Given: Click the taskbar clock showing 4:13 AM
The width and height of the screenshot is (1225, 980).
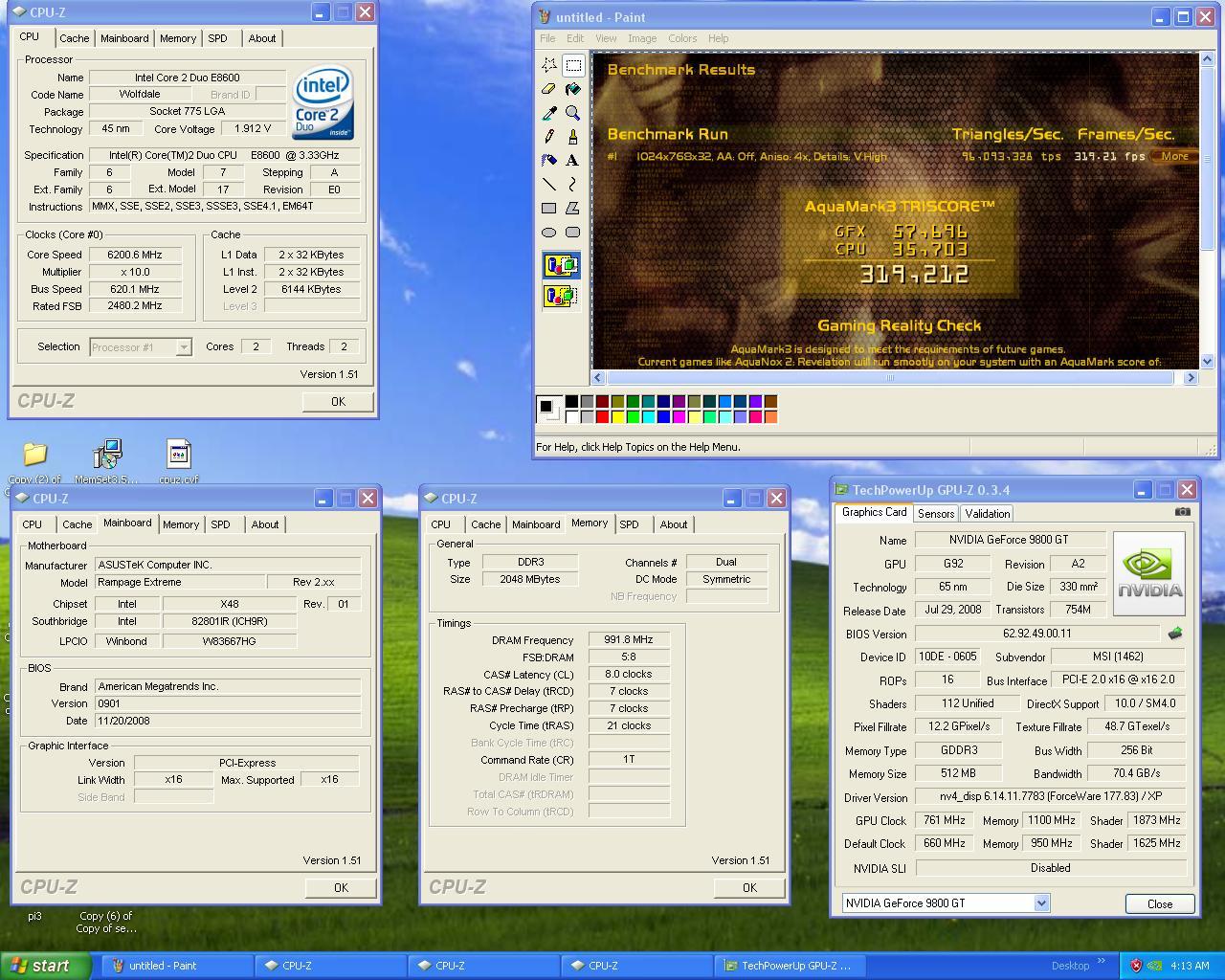Looking at the screenshot, I should (x=1189, y=966).
